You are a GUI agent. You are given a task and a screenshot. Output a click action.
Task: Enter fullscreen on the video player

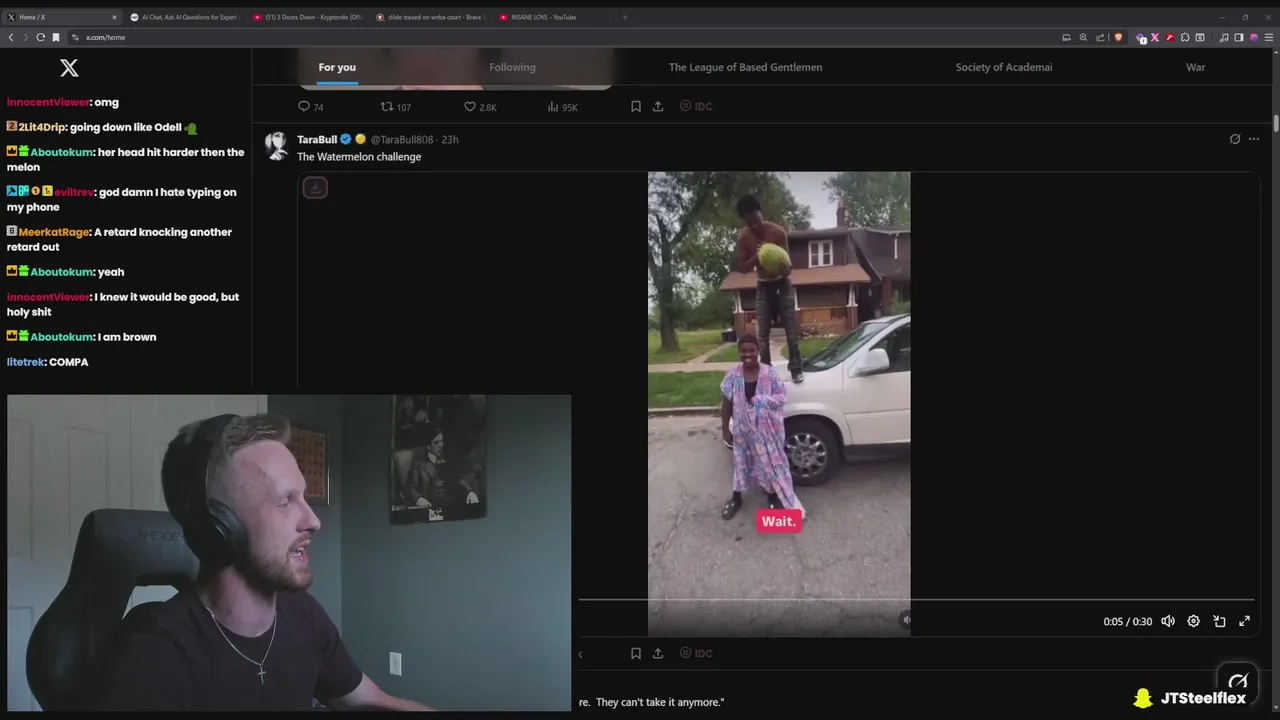(x=1245, y=621)
